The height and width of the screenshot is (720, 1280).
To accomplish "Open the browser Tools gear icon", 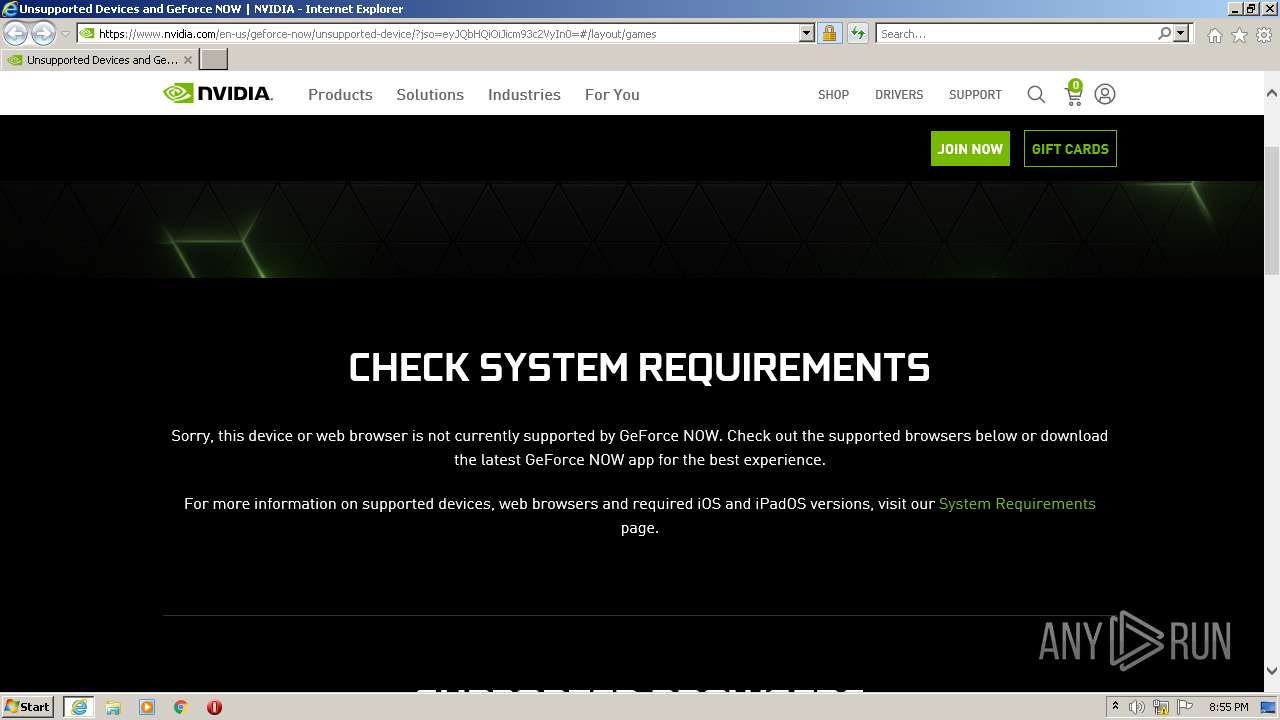I will pos(1264,35).
